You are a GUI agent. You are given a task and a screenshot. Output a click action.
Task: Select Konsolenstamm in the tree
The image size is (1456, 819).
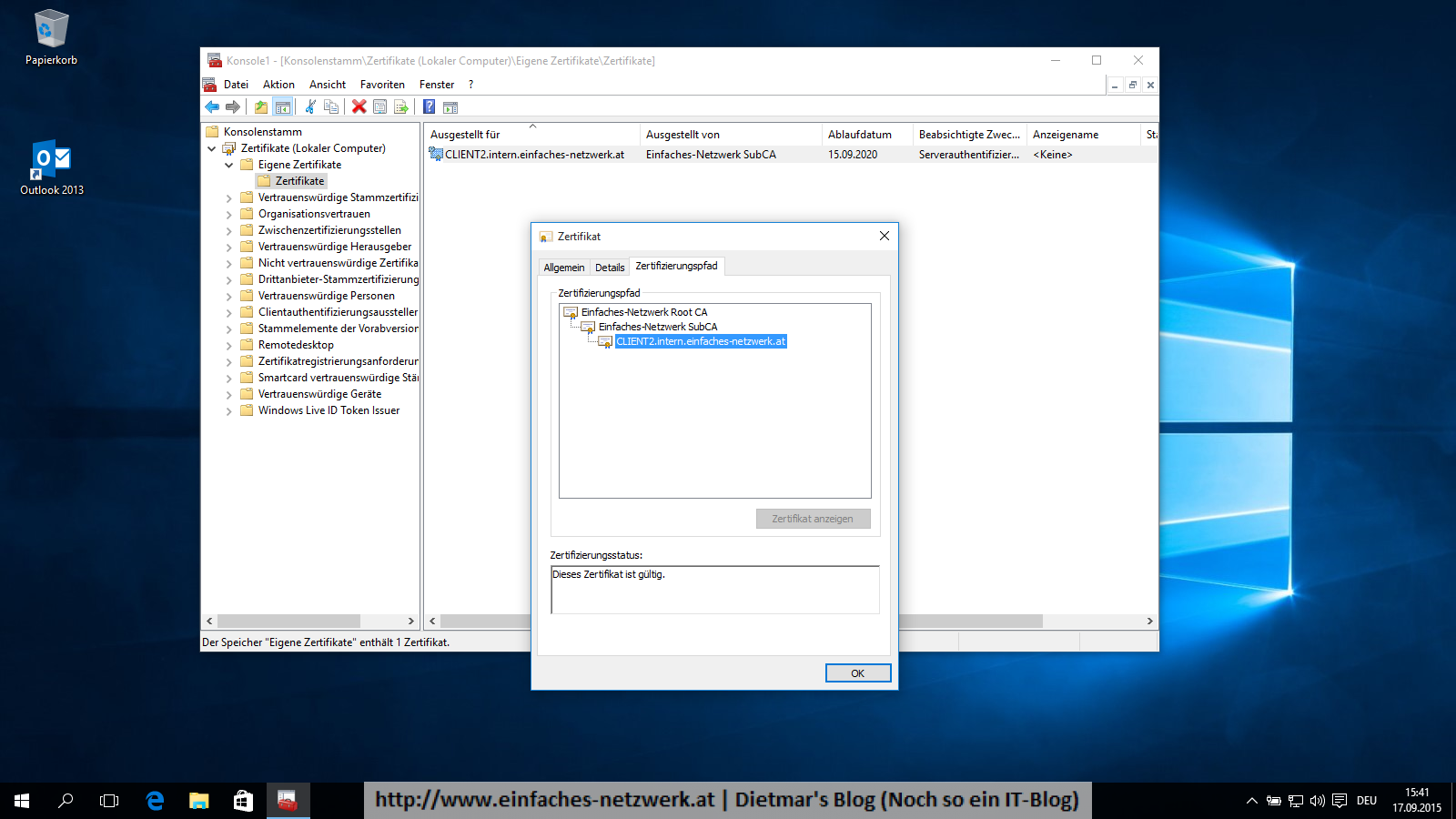coord(262,132)
